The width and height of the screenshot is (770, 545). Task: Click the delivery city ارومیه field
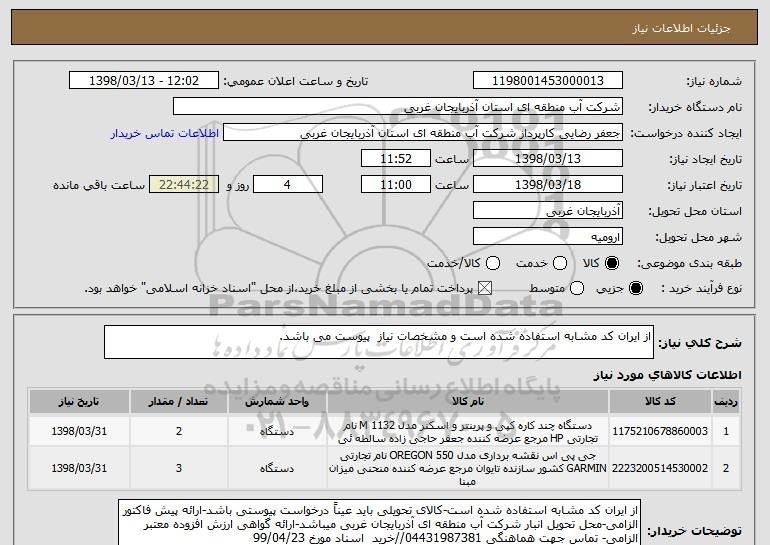pos(548,237)
